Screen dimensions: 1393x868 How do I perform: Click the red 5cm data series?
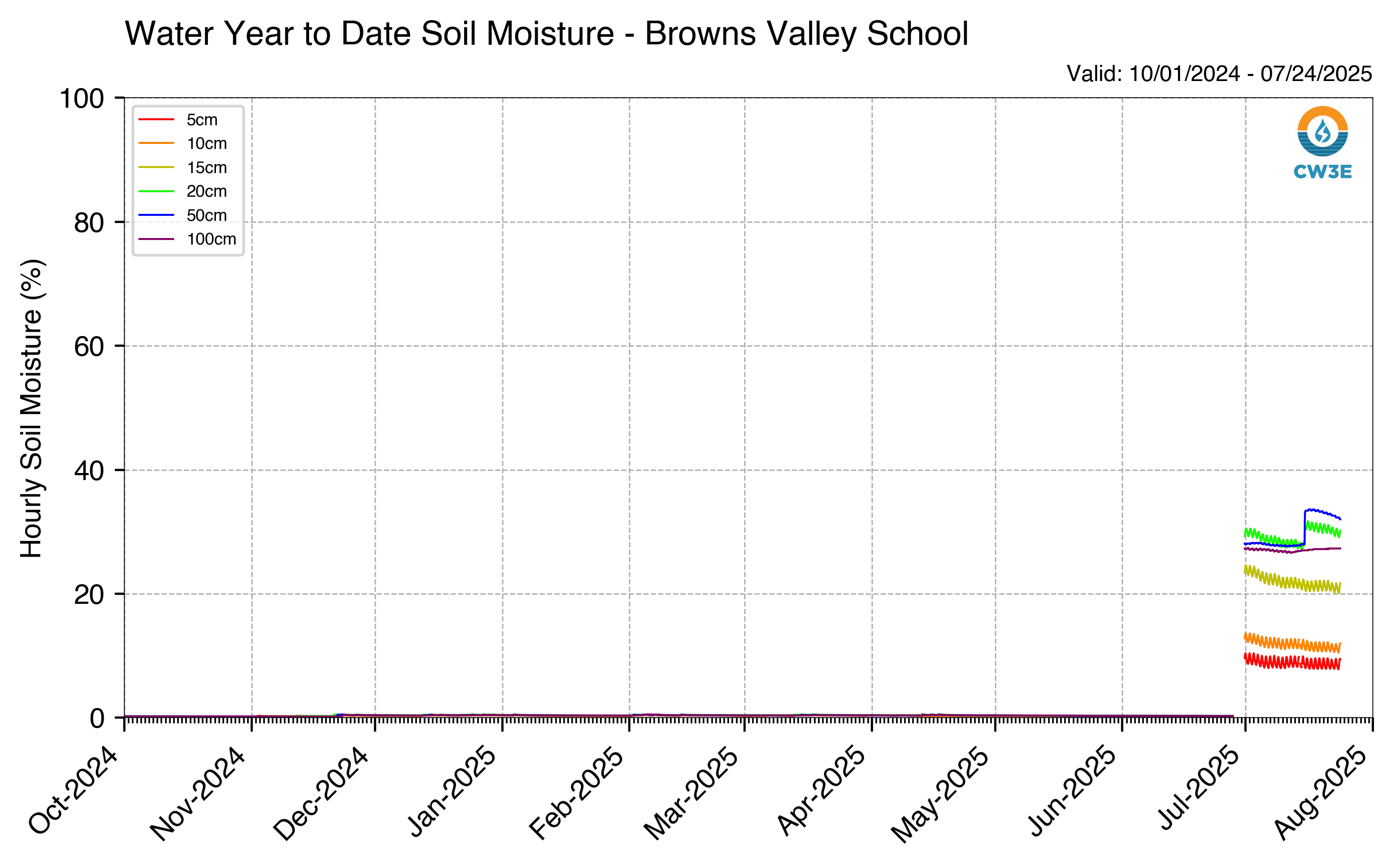click(x=1292, y=661)
